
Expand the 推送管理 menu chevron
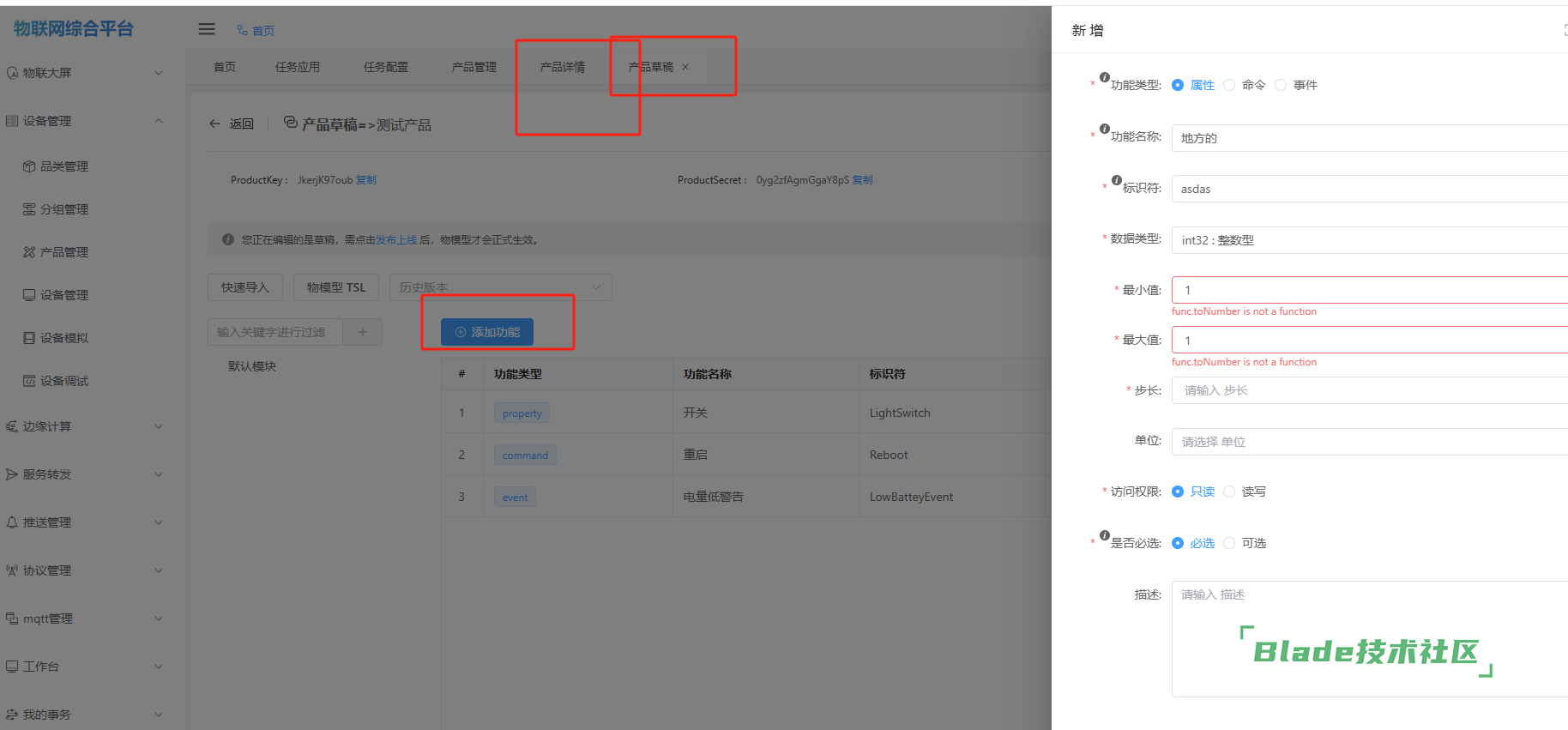pyautogui.click(x=159, y=522)
